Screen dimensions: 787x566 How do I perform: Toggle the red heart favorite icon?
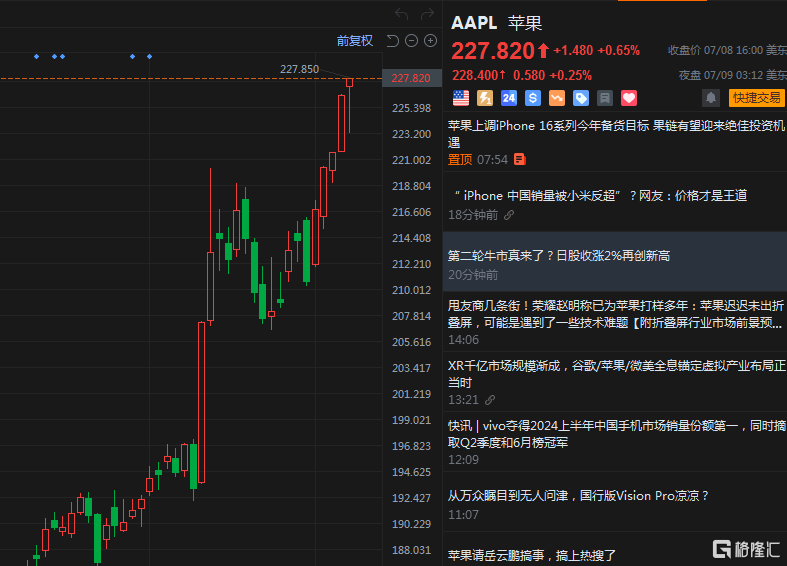[x=629, y=98]
